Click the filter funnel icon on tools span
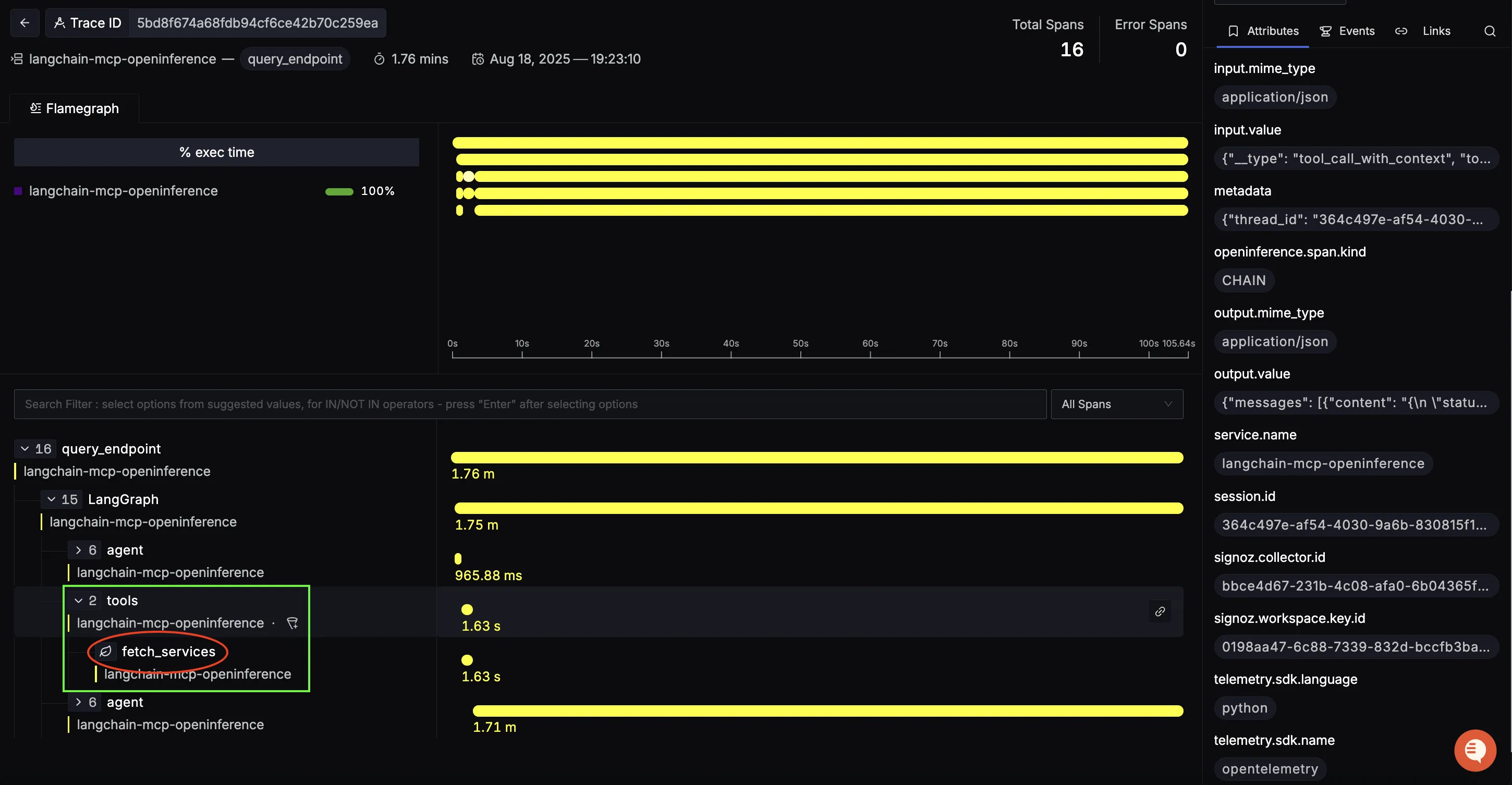1512x785 pixels. (292, 623)
